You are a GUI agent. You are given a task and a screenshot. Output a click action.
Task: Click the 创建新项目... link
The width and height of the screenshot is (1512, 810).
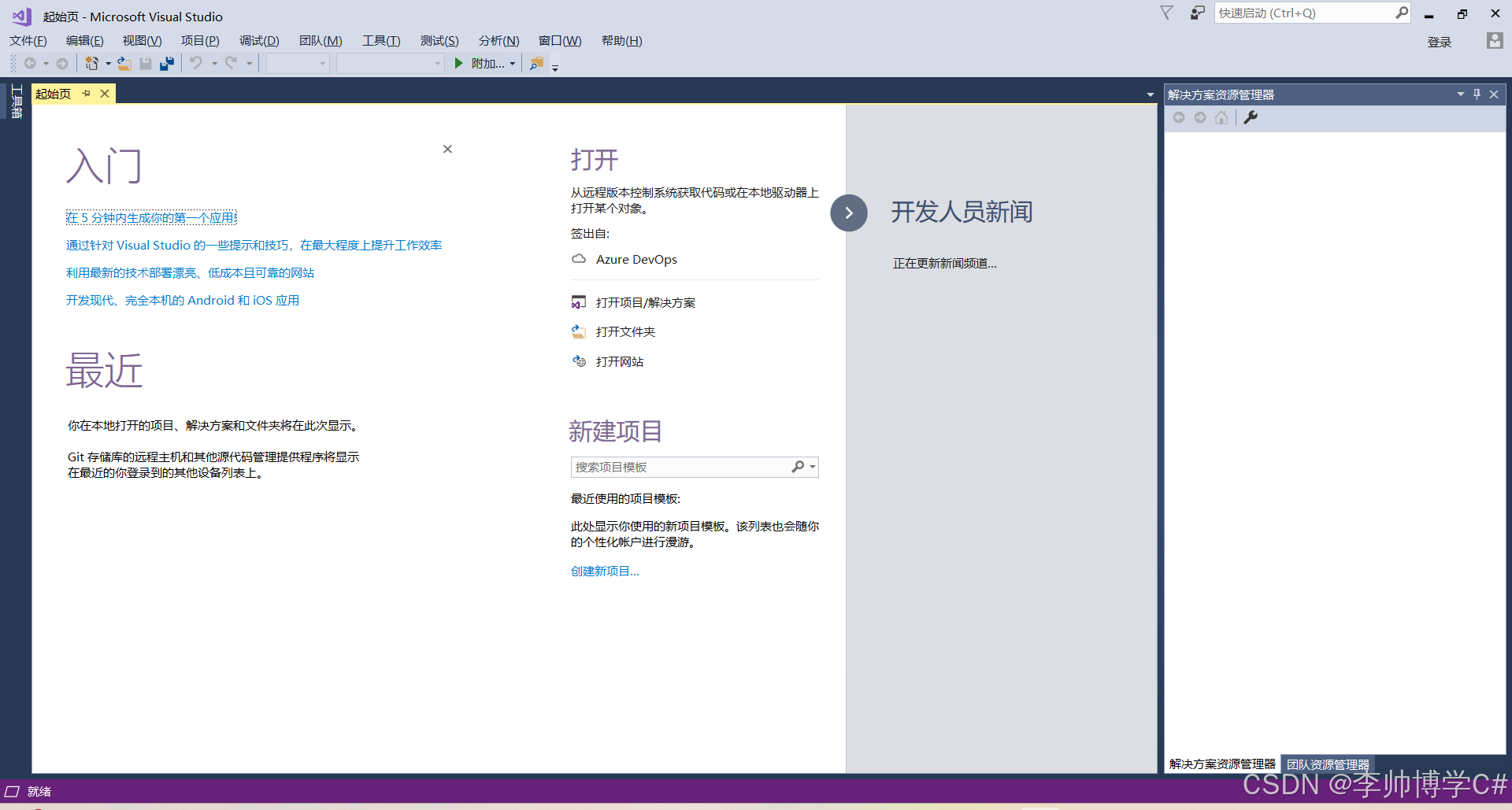[605, 571]
